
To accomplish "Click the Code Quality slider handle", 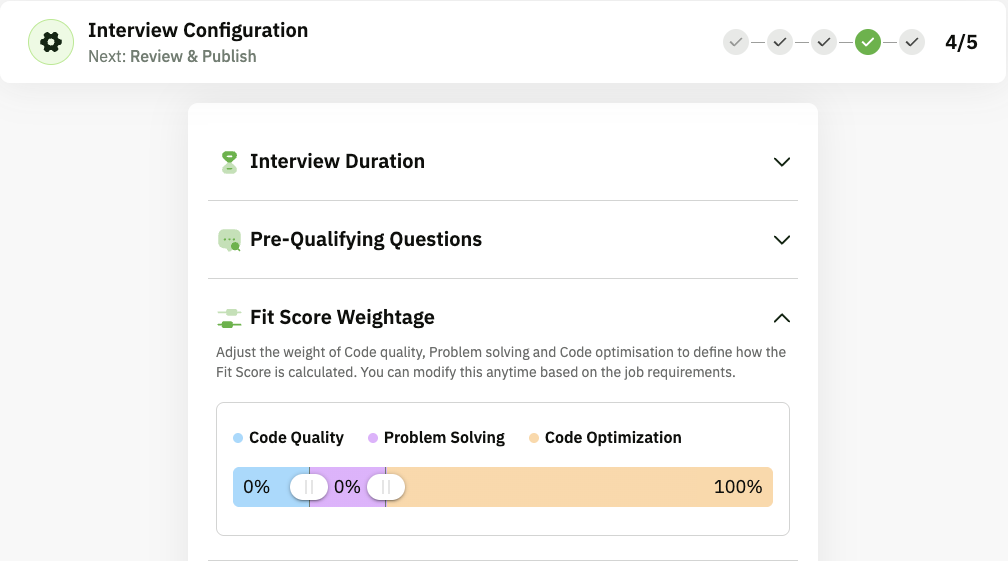I will (x=309, y=487).
